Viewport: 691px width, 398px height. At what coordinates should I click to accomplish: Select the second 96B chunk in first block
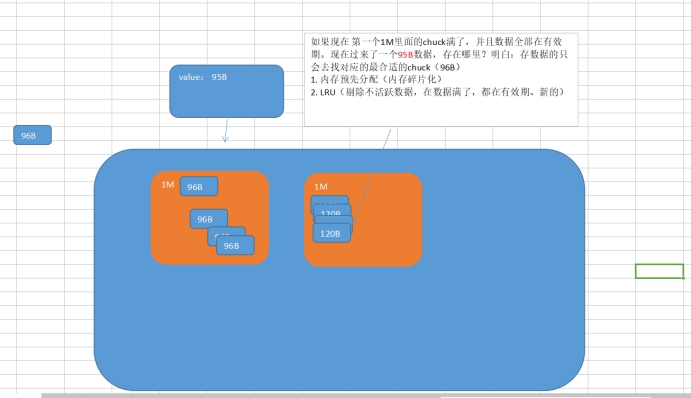(208, 219)
